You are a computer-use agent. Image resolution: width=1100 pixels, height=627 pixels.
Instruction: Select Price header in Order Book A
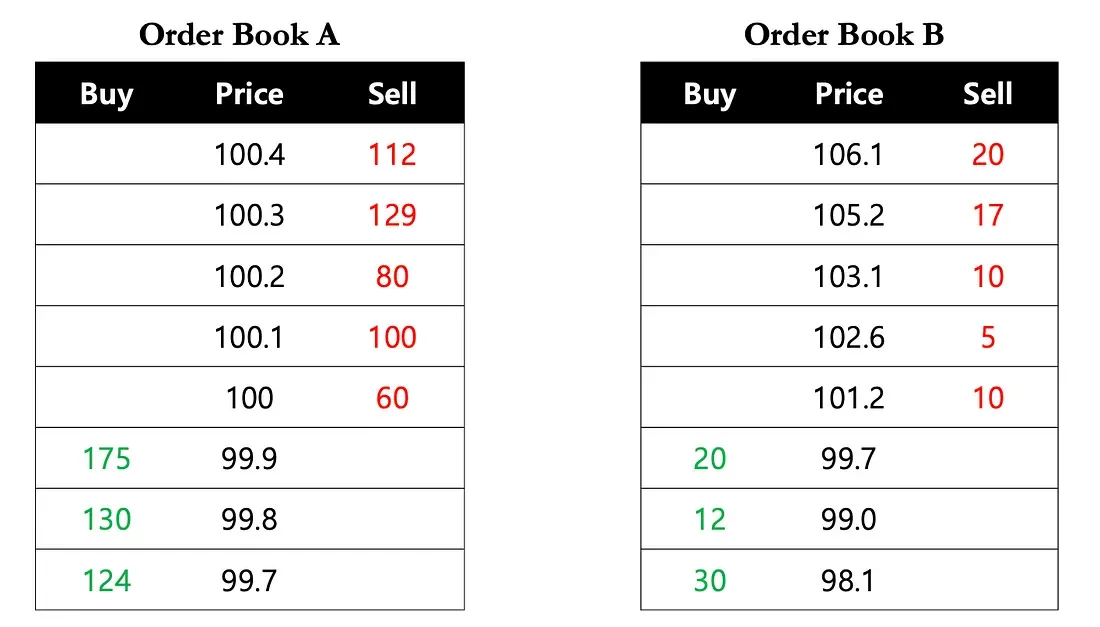click(x=249, y=94)
